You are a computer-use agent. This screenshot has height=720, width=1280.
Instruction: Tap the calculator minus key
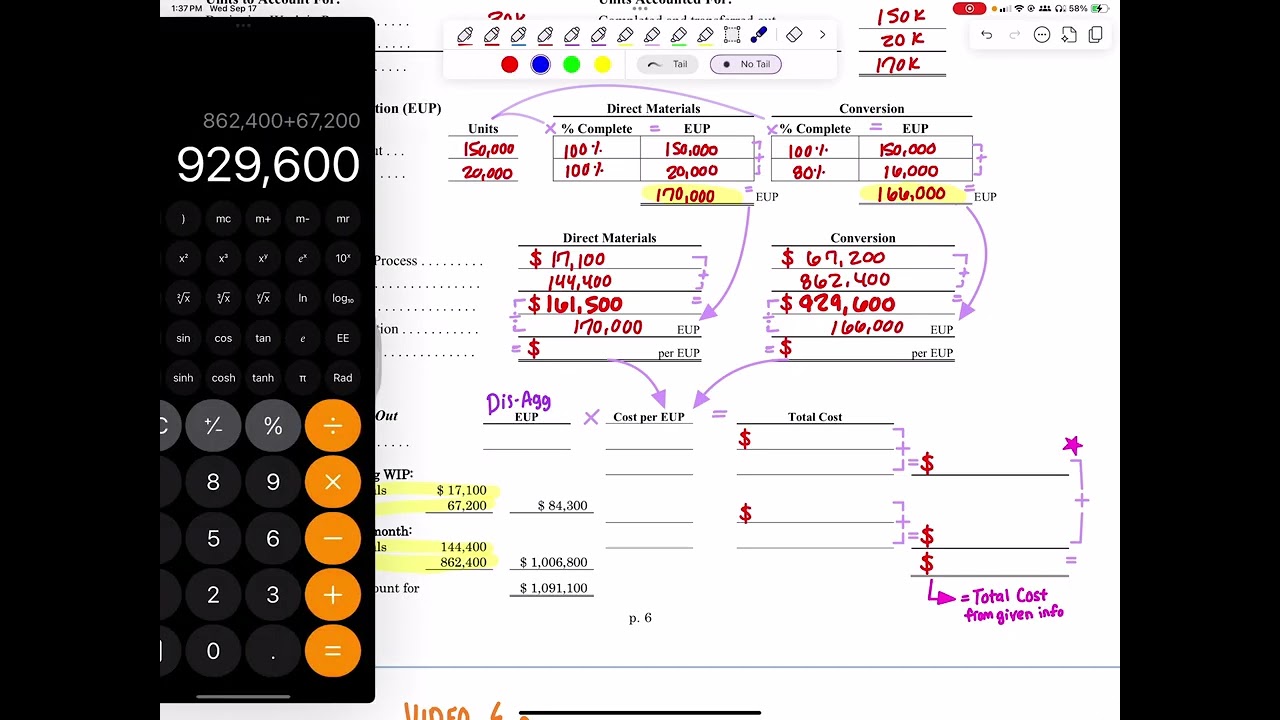[333, 539]
